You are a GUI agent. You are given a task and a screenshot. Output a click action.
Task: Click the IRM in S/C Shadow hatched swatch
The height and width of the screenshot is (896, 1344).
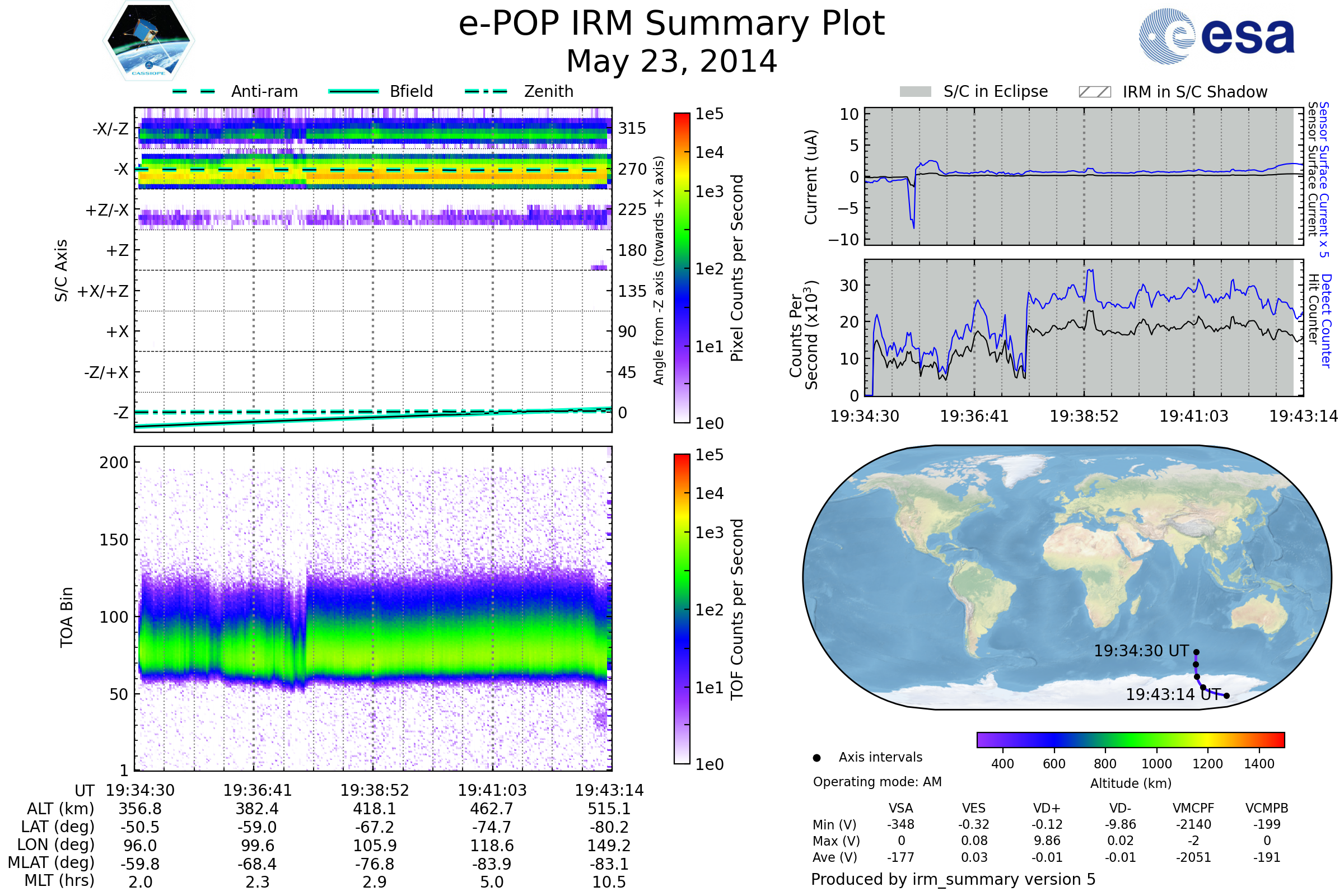click(1094, 92)
